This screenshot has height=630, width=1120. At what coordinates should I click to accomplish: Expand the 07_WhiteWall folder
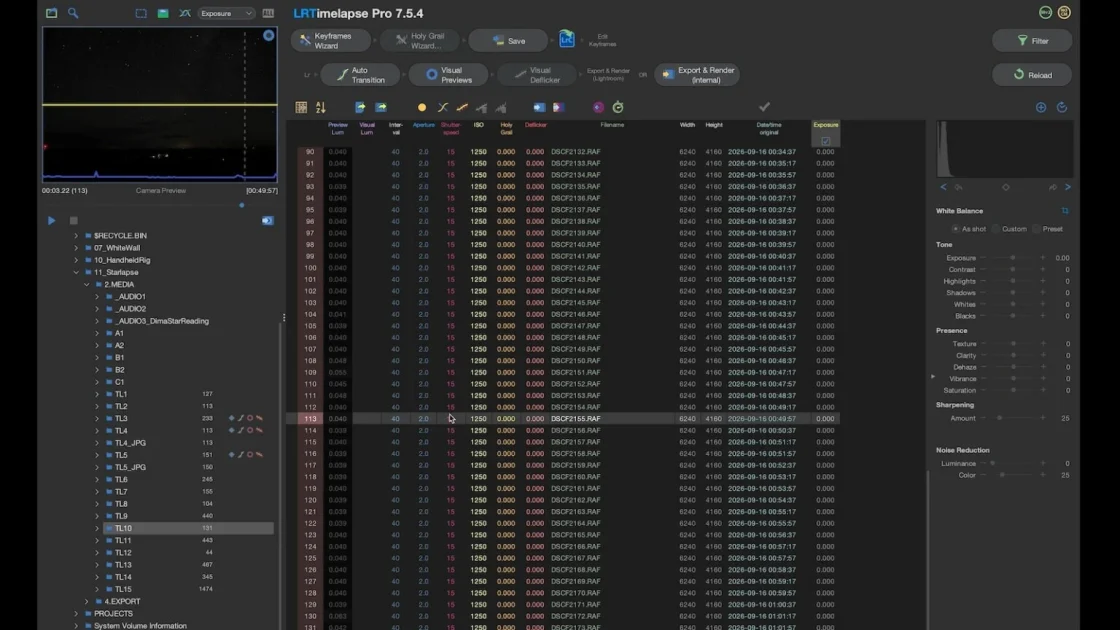coord(76,248)
